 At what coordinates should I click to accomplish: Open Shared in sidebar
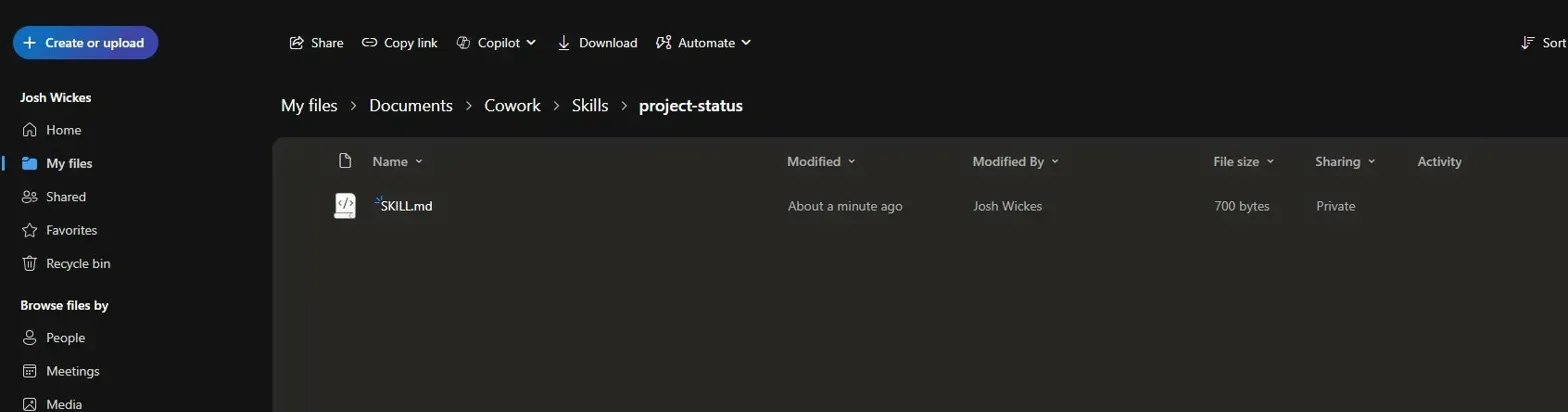point(66,197)
